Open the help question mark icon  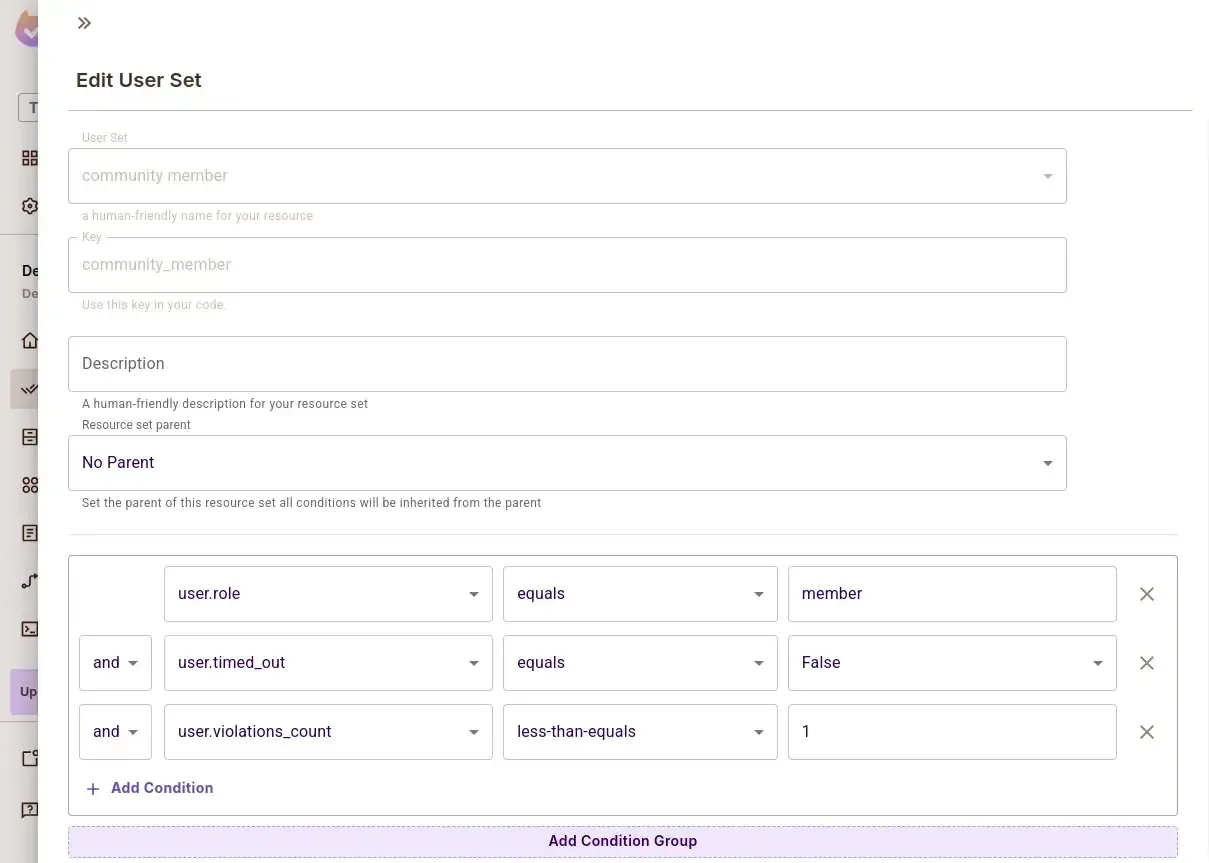click(30, 809)
